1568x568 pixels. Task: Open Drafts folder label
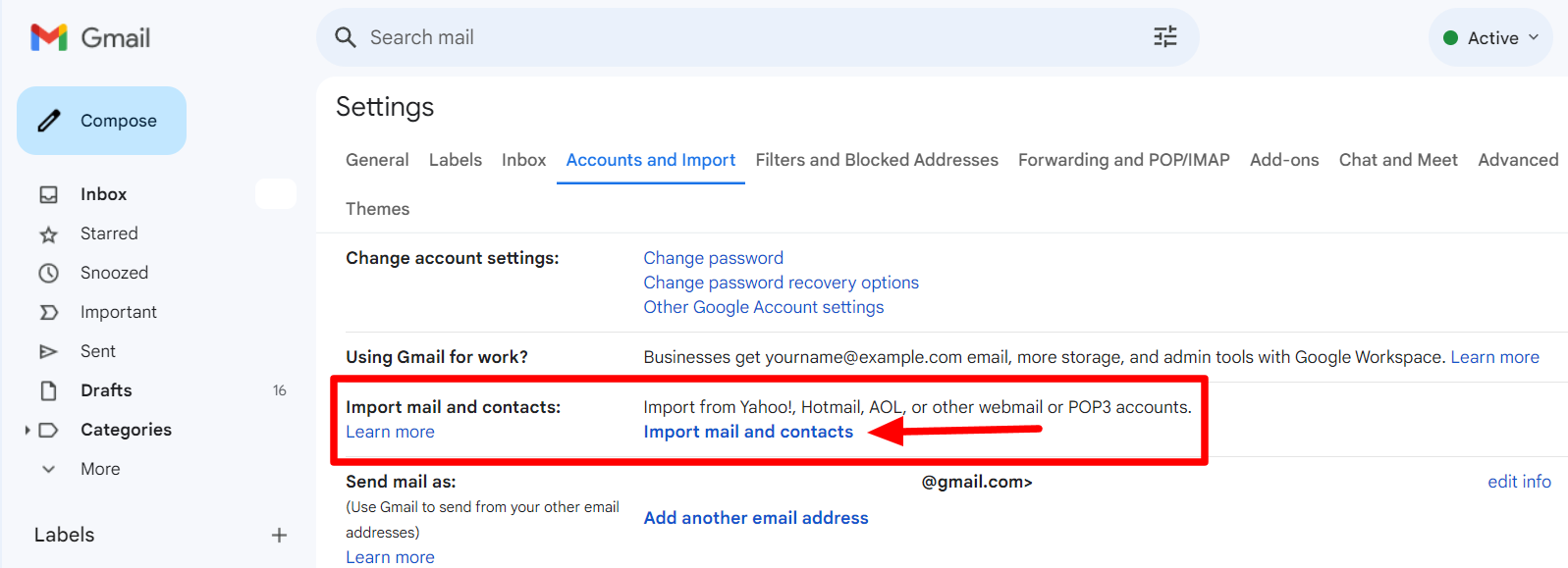(x=106, y=390)
